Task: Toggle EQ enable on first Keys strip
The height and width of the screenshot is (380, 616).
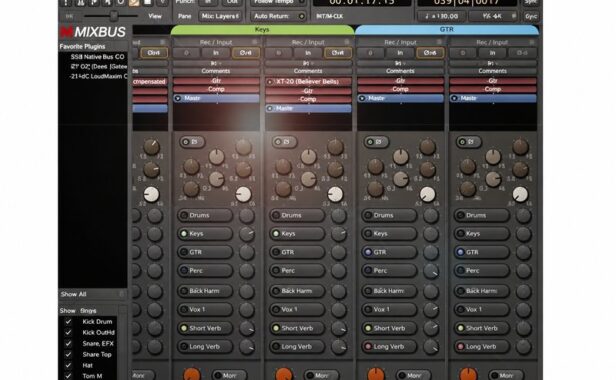Action: [192, 141]
